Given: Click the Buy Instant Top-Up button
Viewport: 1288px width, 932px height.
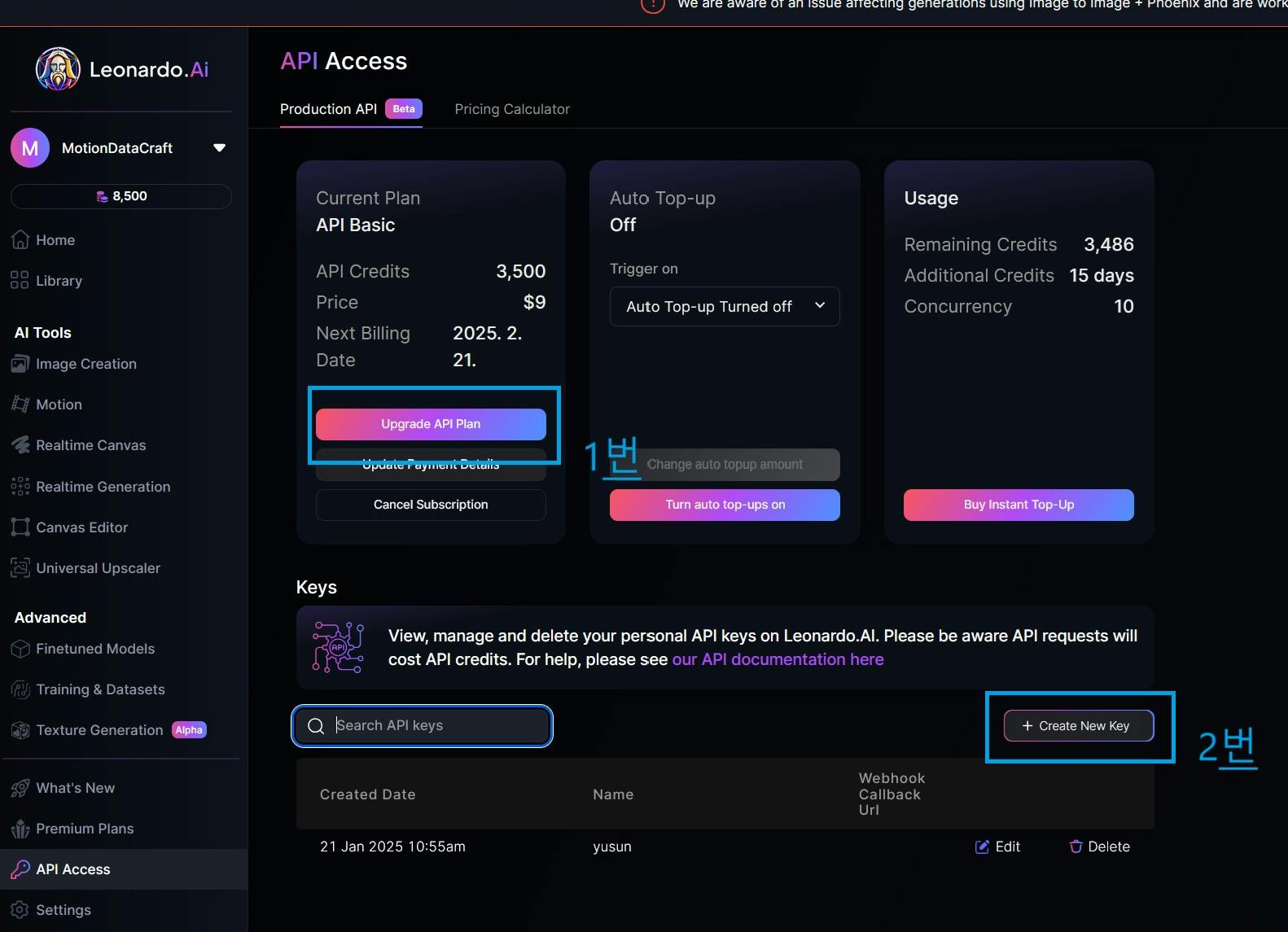Looking at the screenshot, I should [1019, 505].
